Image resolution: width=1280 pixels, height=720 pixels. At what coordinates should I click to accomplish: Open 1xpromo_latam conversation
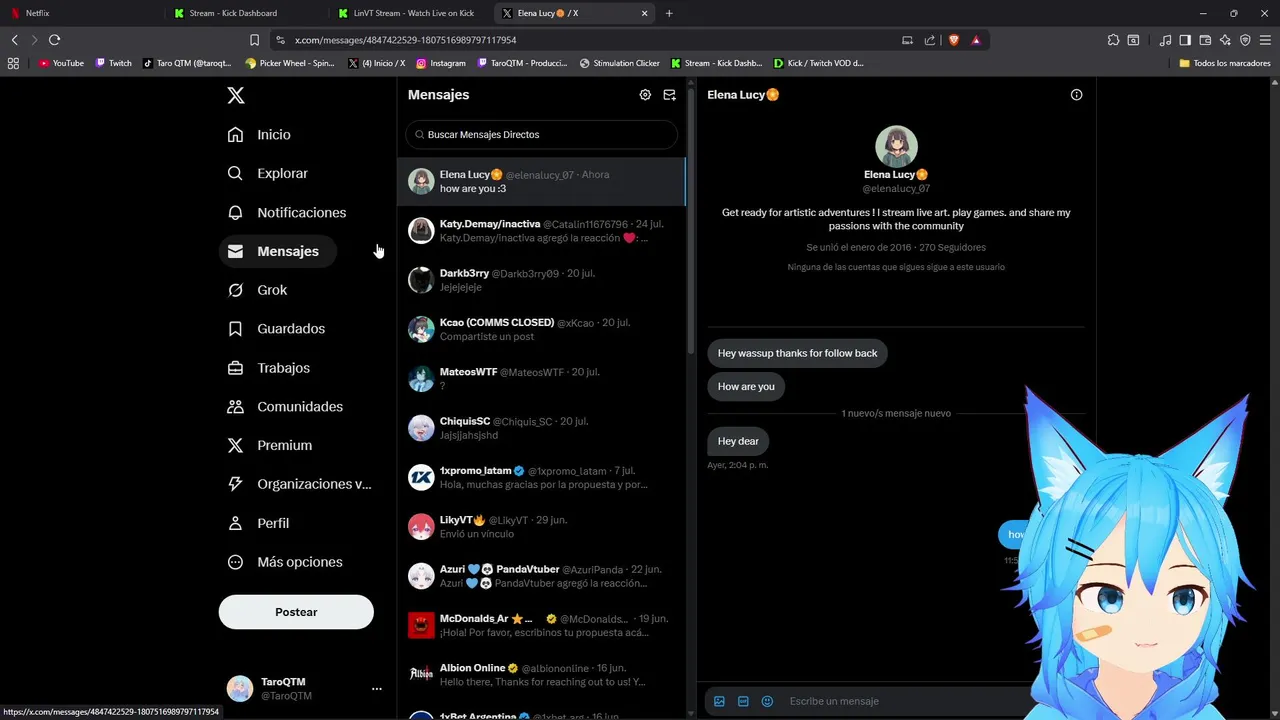541,477
